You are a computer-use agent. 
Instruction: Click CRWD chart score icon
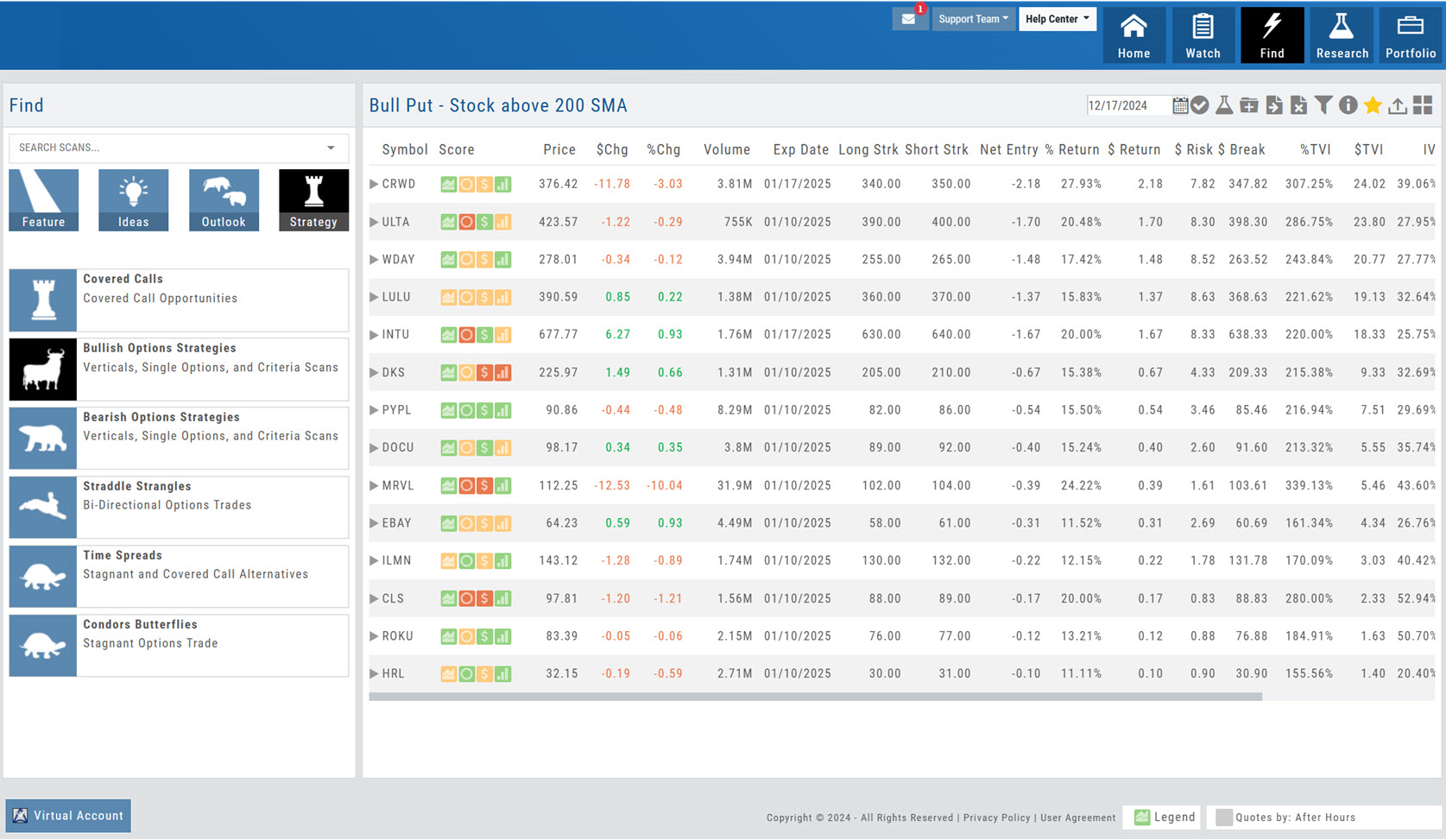(448, 184)
